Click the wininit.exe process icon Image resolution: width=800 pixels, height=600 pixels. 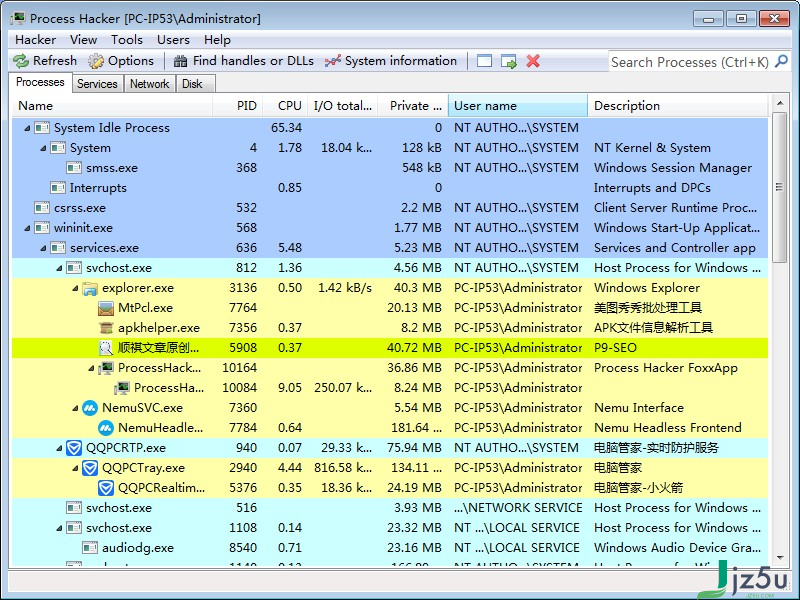click(x=42, y=228)
